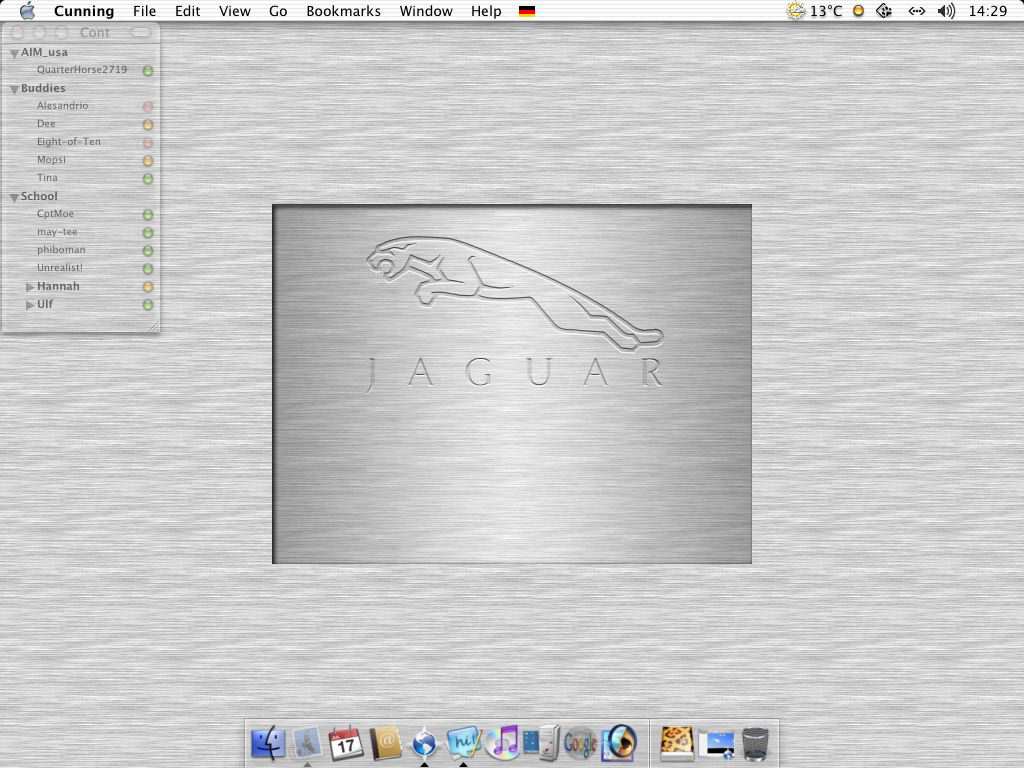
Task: Open the Apple menu
Action: point(27,10)
